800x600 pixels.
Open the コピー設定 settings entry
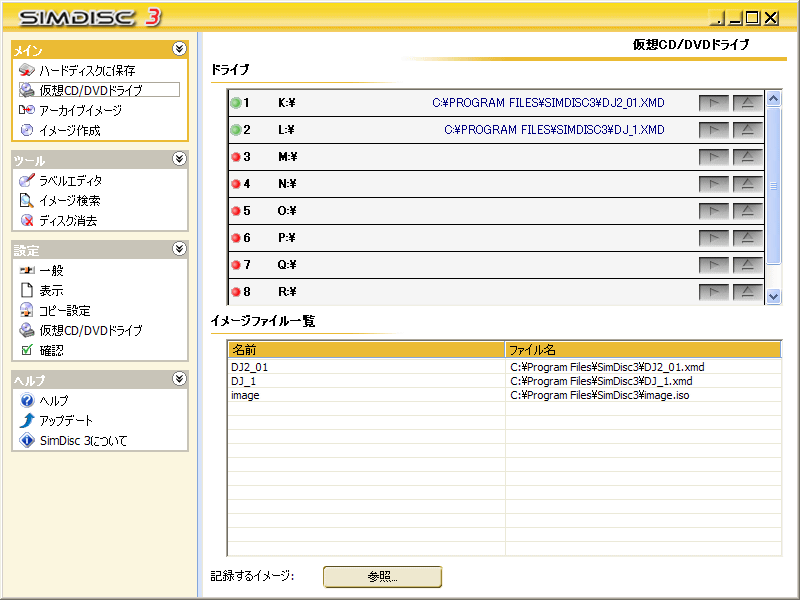coord(65,311)
